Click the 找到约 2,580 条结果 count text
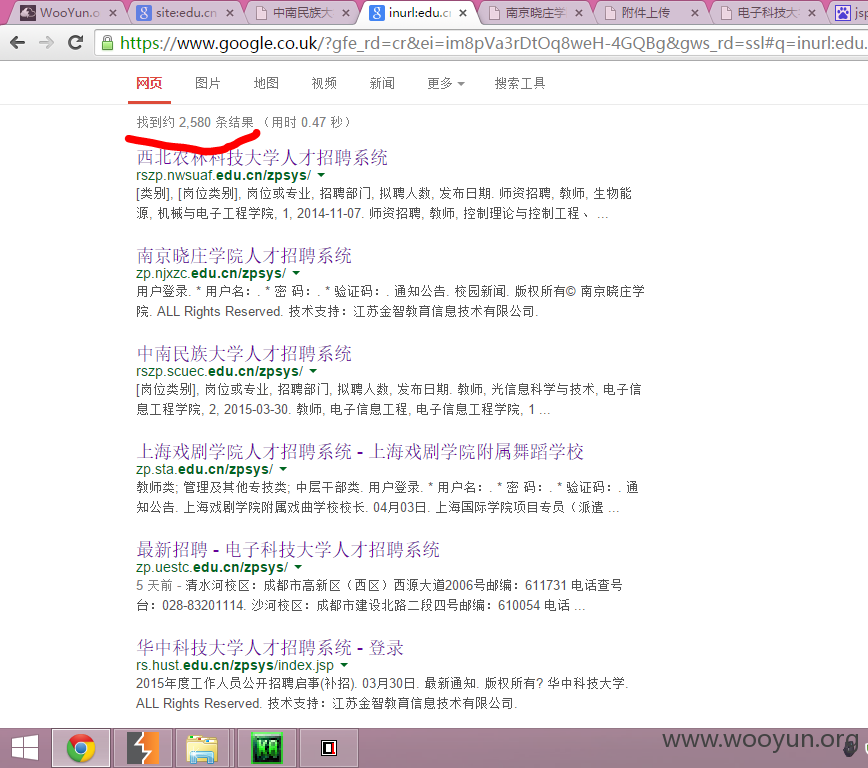This screenshot has height=768, width=868. click(x=195, y=122)
